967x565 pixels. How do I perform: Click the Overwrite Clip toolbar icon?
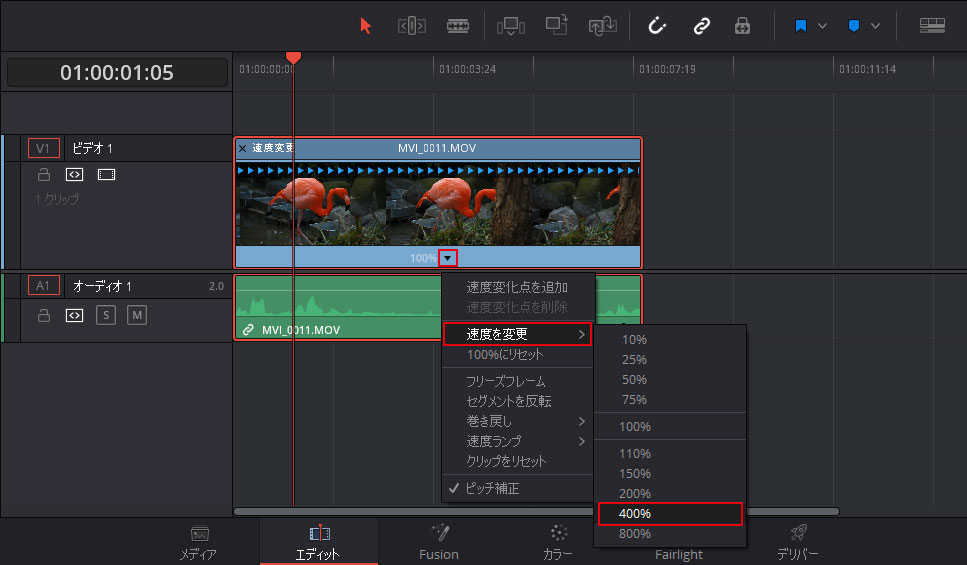[x=557, y=26]
